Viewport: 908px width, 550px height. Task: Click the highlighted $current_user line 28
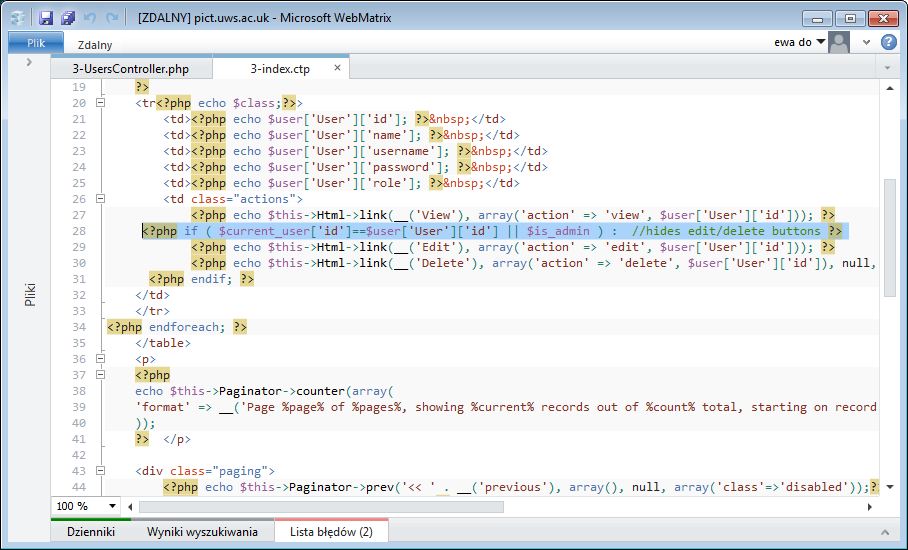point(495,231)
